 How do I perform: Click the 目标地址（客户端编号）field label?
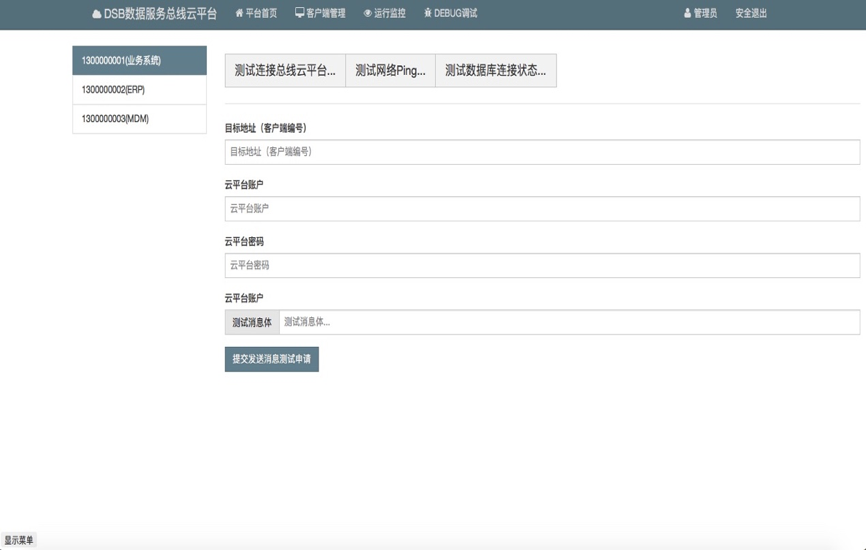pos(266,128)
